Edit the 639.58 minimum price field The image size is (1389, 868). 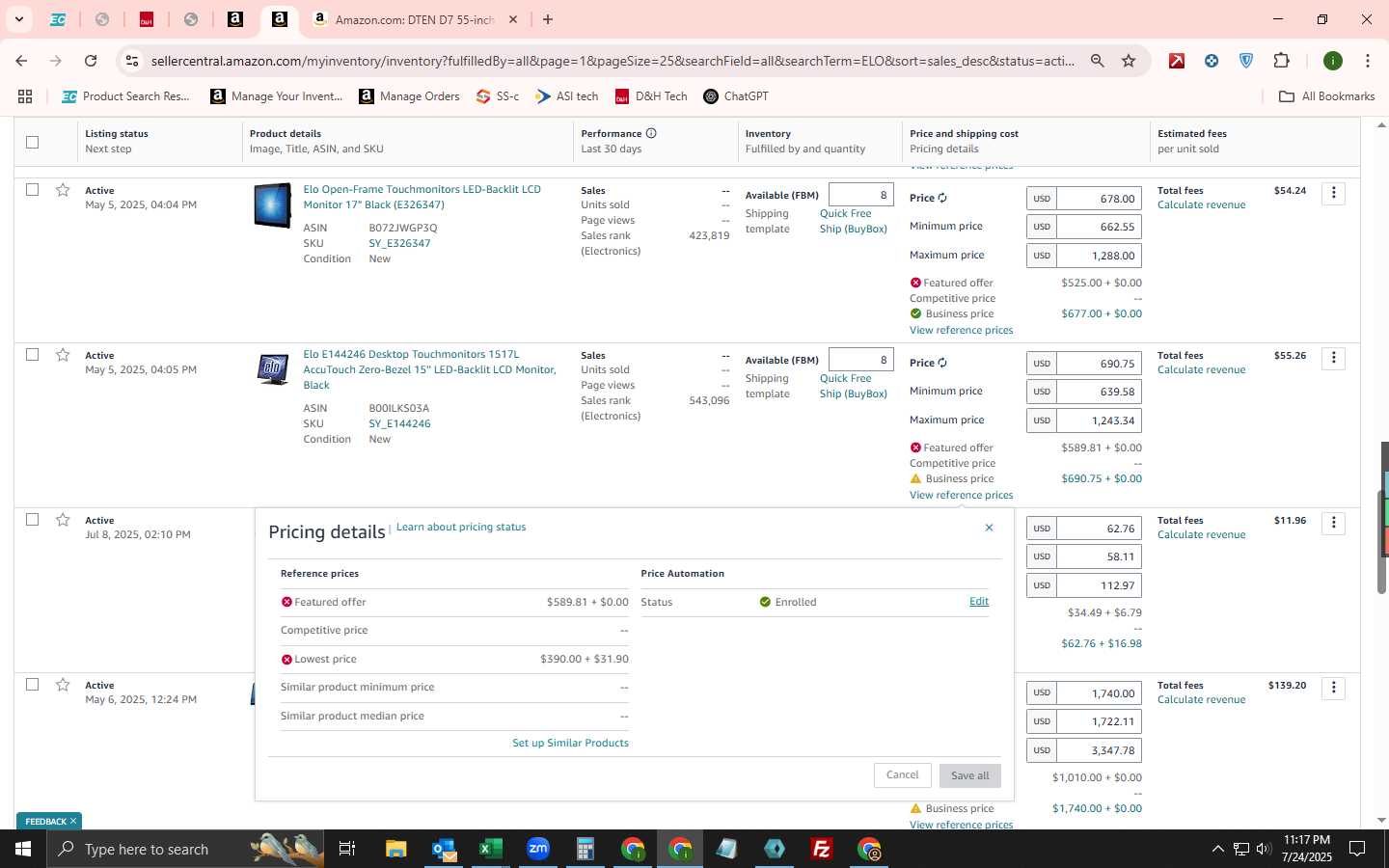pyautogui.click(x=1100, y=392)
